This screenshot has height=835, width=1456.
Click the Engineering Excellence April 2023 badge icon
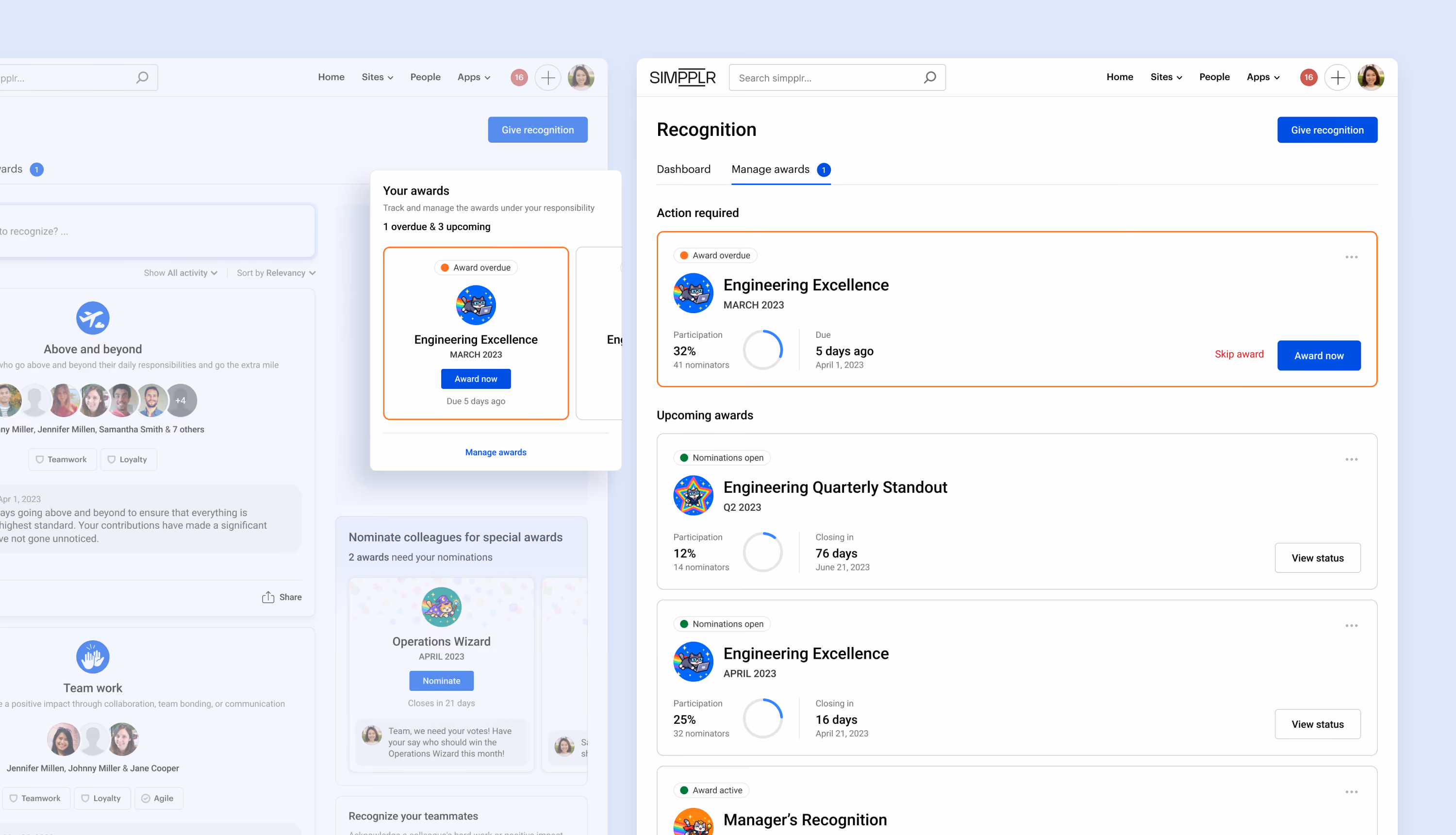coord(693,662)
